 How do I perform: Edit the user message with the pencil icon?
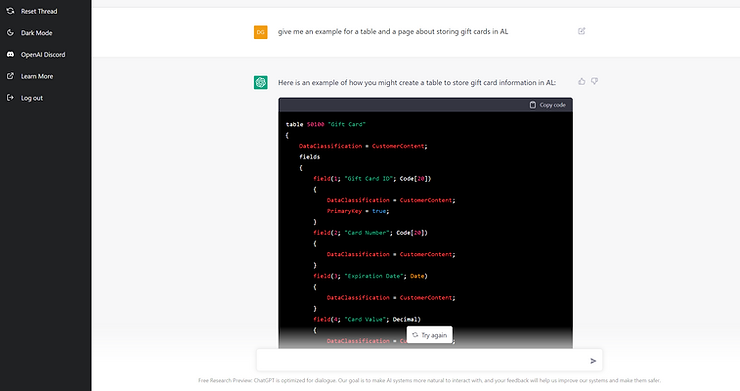581,31
